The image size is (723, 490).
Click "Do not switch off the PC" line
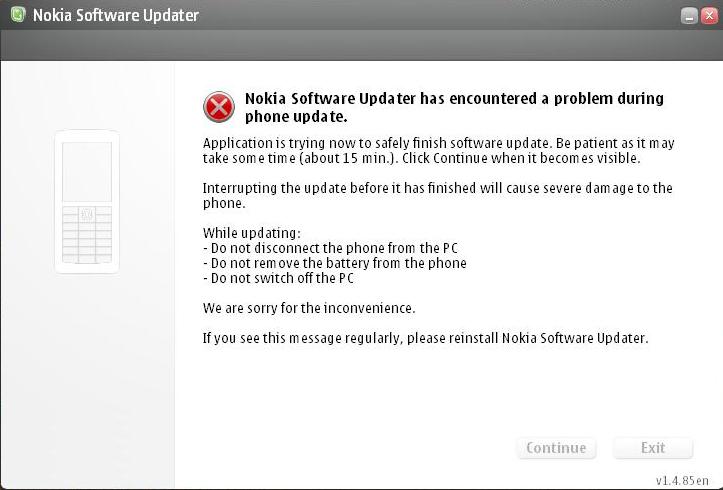(x=278, y=278)
